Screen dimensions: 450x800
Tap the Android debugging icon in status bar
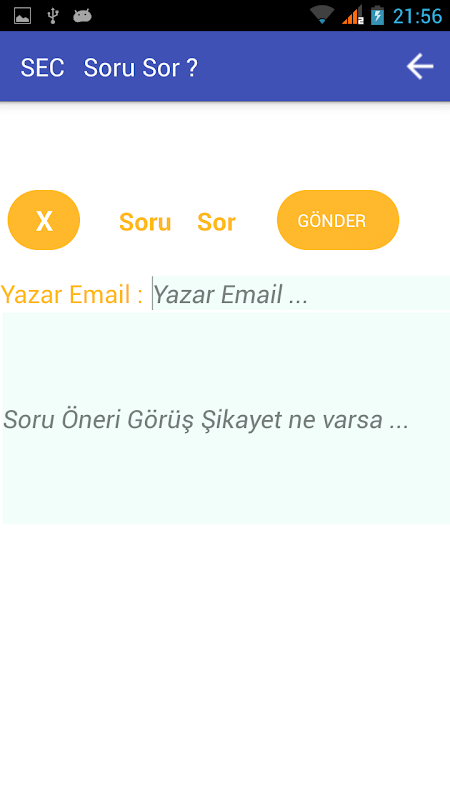(82, 16)
